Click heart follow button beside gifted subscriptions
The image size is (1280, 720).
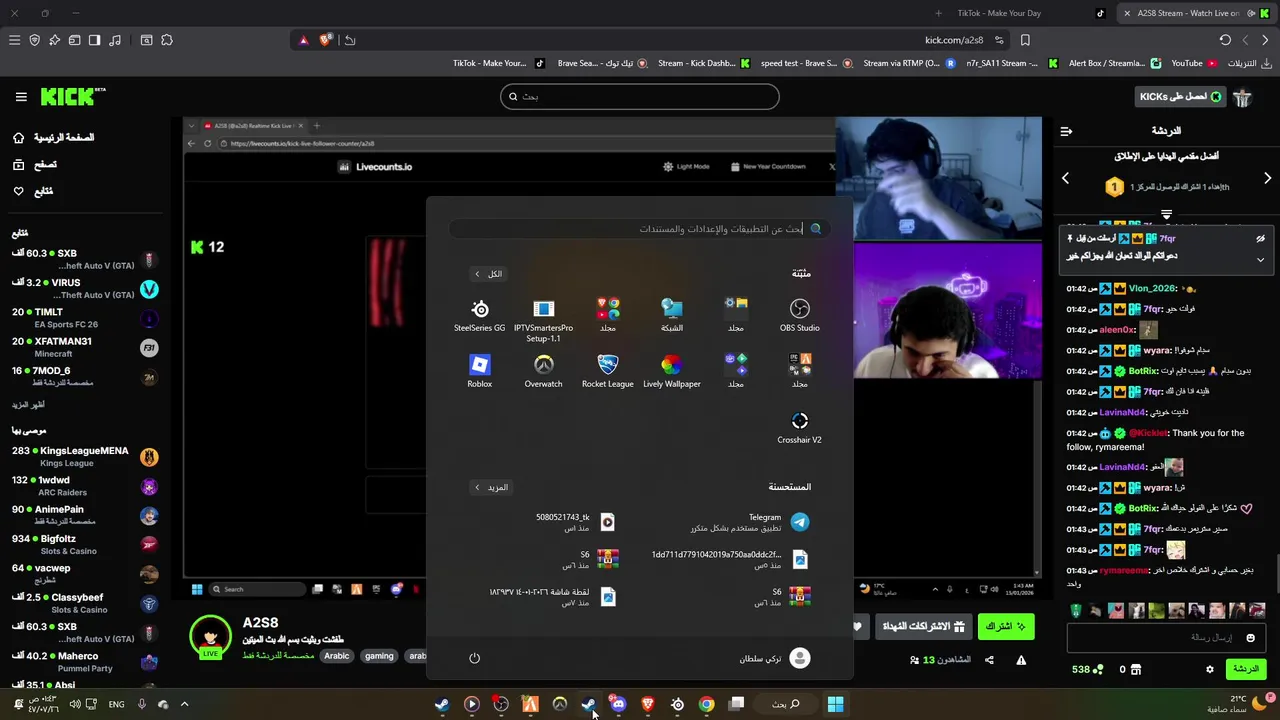pyautogui.click(x=857, y=627)
